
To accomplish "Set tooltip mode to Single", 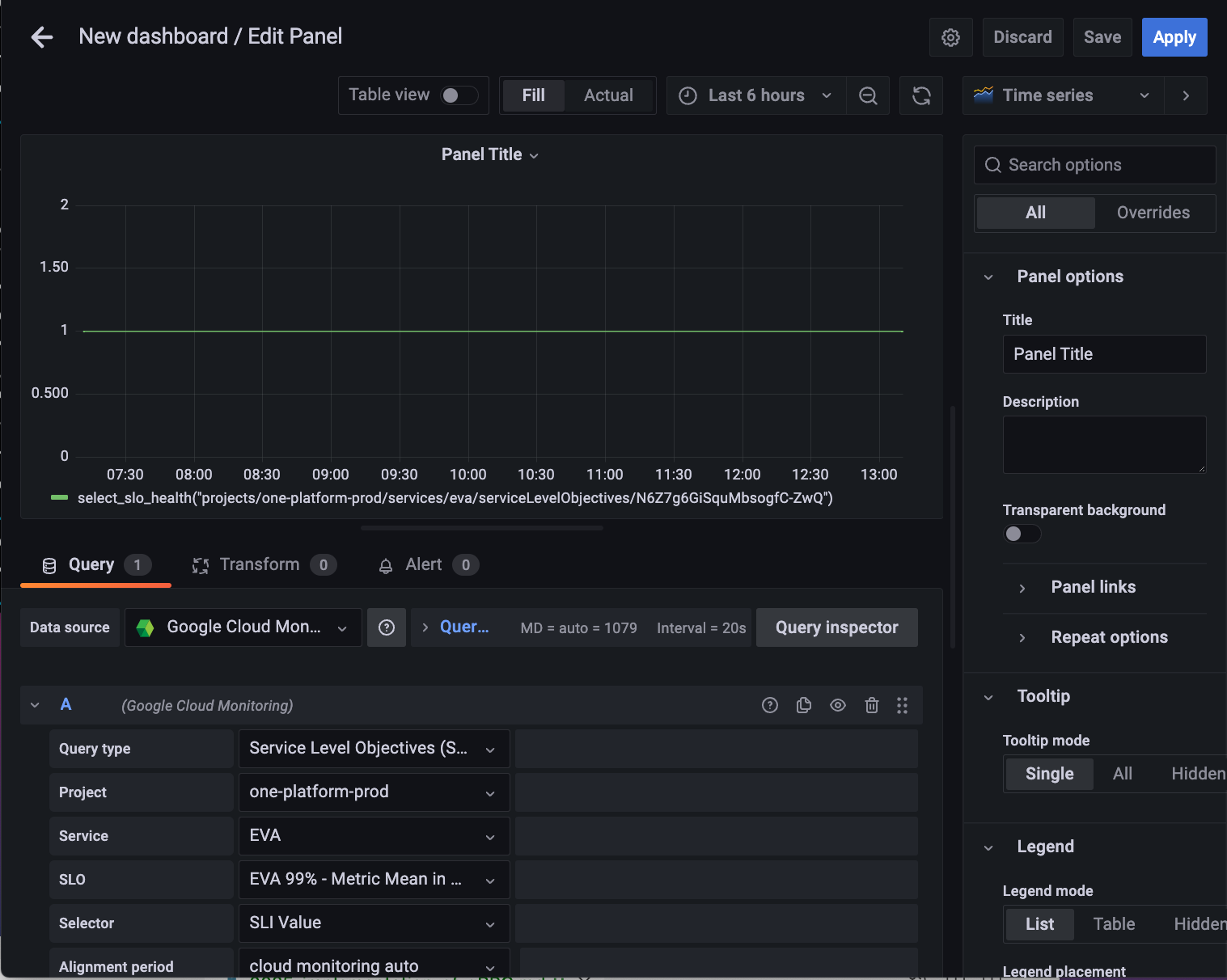I will 1050,774.
